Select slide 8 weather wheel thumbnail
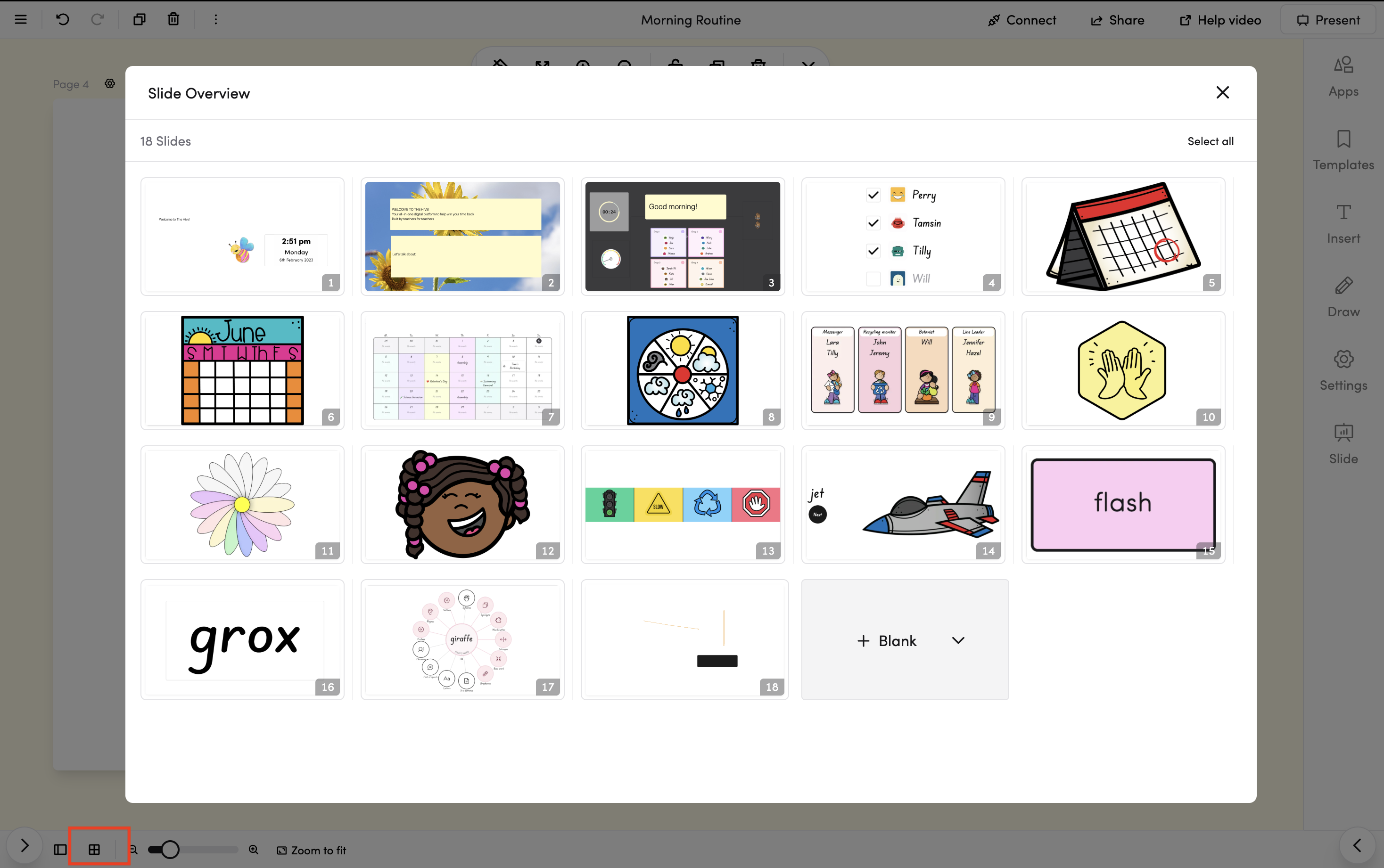1384x868 pixels. tap(682, 370)
